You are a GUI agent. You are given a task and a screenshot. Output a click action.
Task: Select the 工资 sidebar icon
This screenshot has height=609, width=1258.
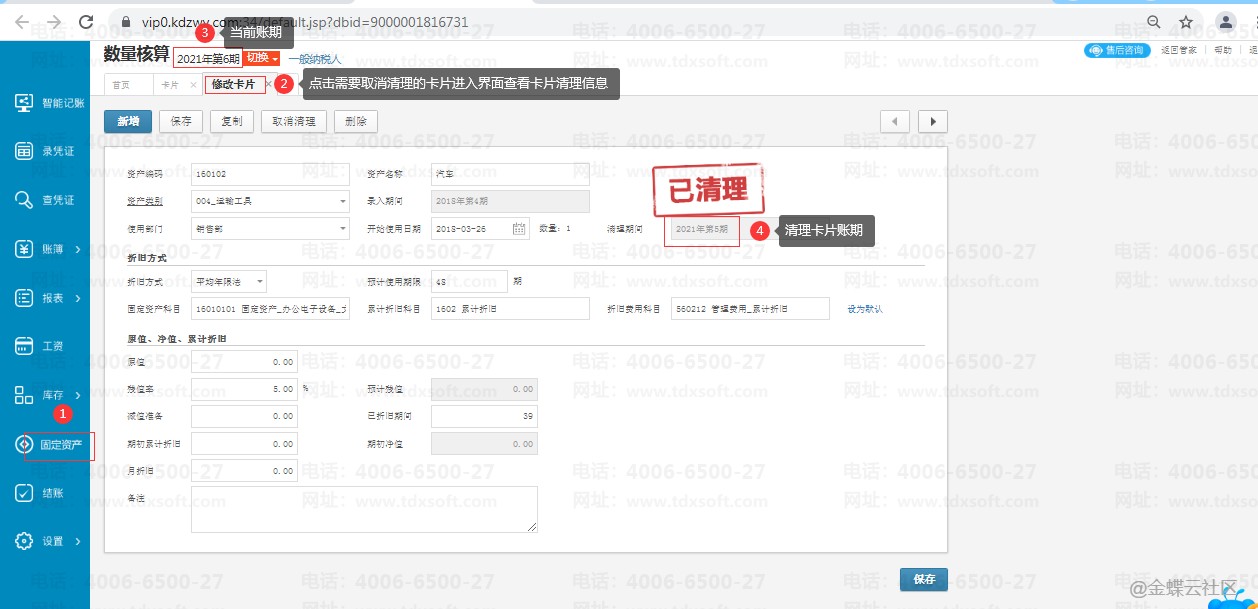click(x=25, y=346)
